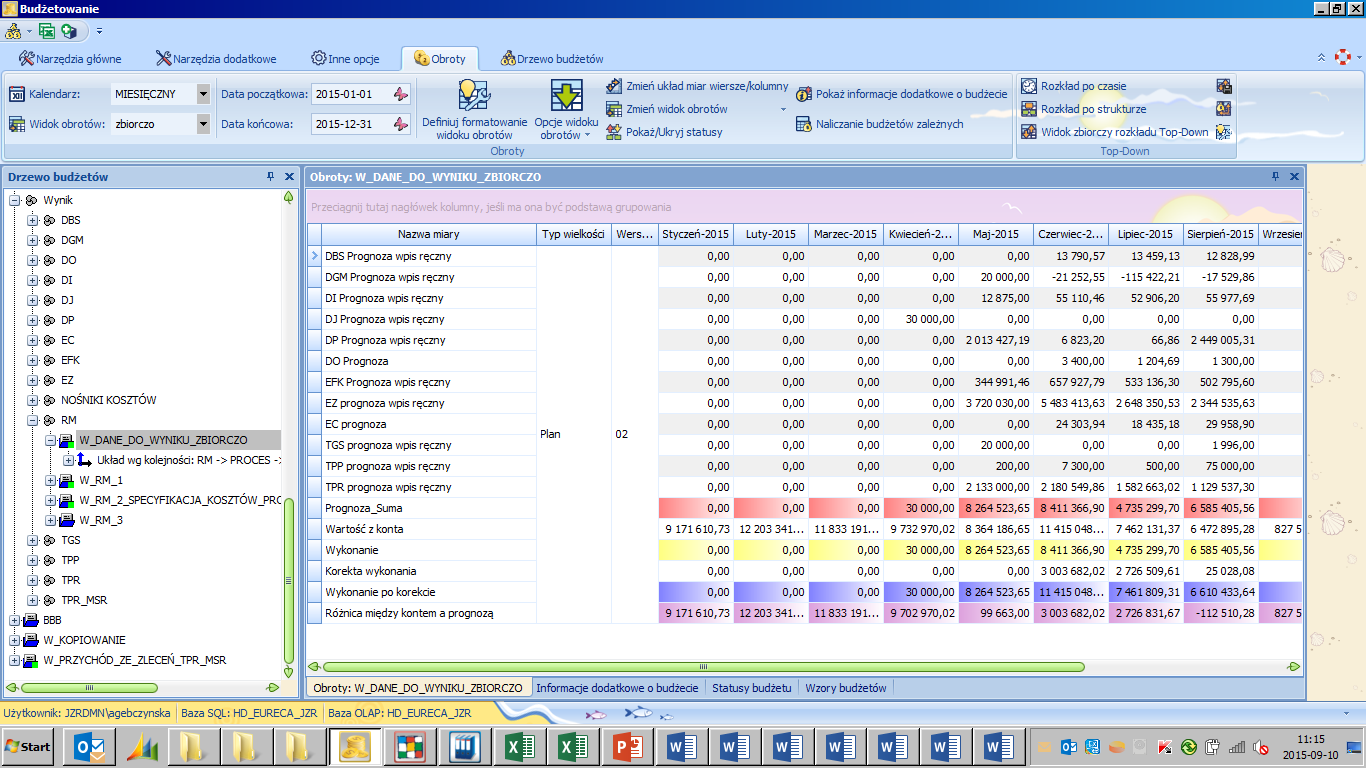Click the database quick-access icon
The height and width of the screenshot is (768, 1366).
pos(68,31)
